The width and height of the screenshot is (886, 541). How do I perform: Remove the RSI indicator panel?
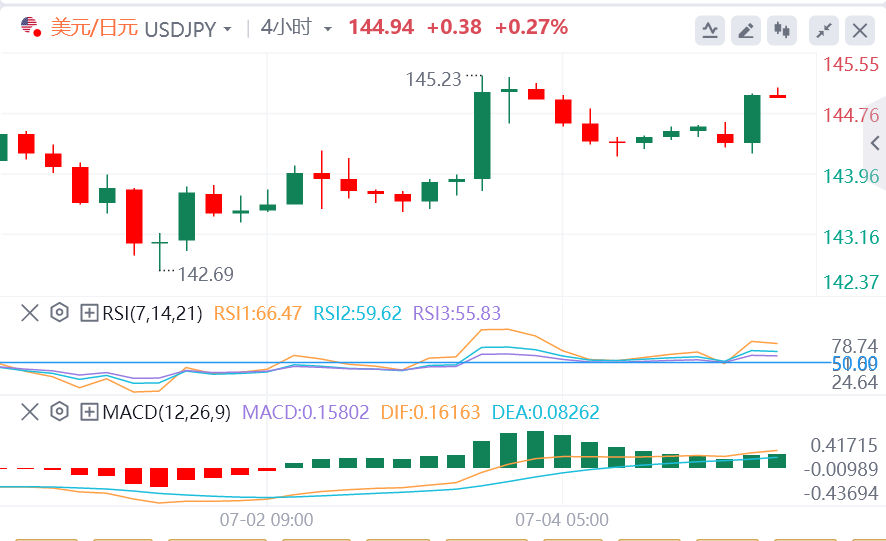(x=30, y=313)
